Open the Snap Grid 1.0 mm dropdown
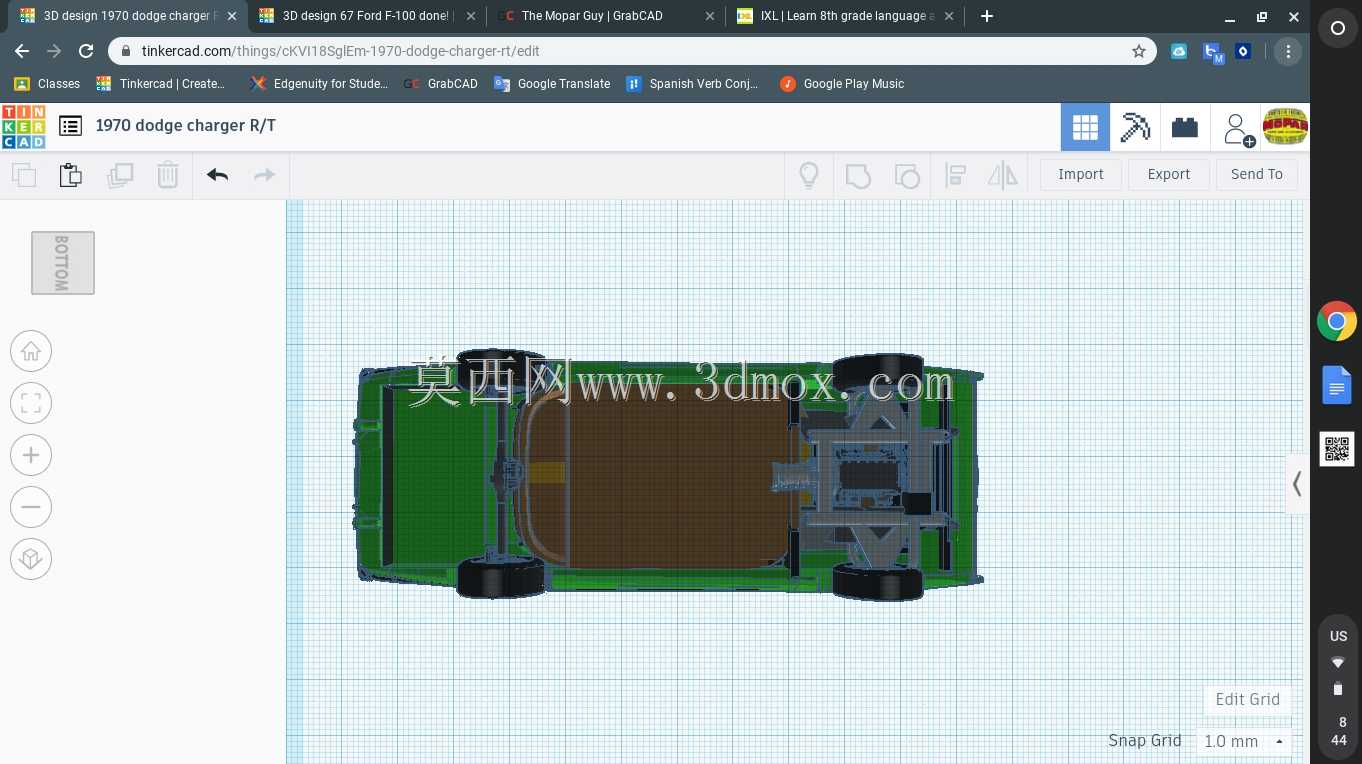The width and height of the screenshot is (1362, 764). [1244, 741]
